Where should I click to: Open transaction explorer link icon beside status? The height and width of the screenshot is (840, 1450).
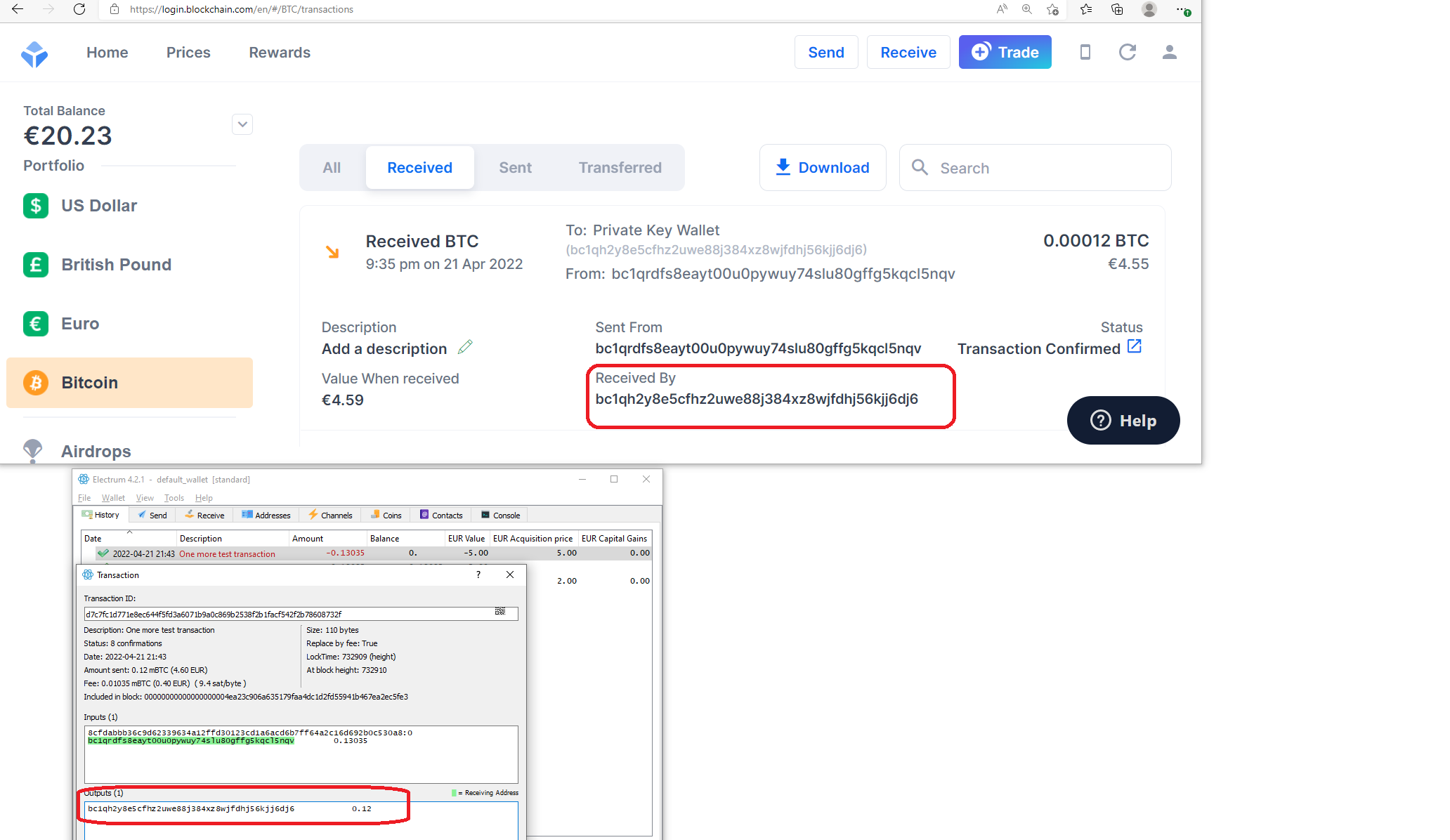tap(1134, 347)
